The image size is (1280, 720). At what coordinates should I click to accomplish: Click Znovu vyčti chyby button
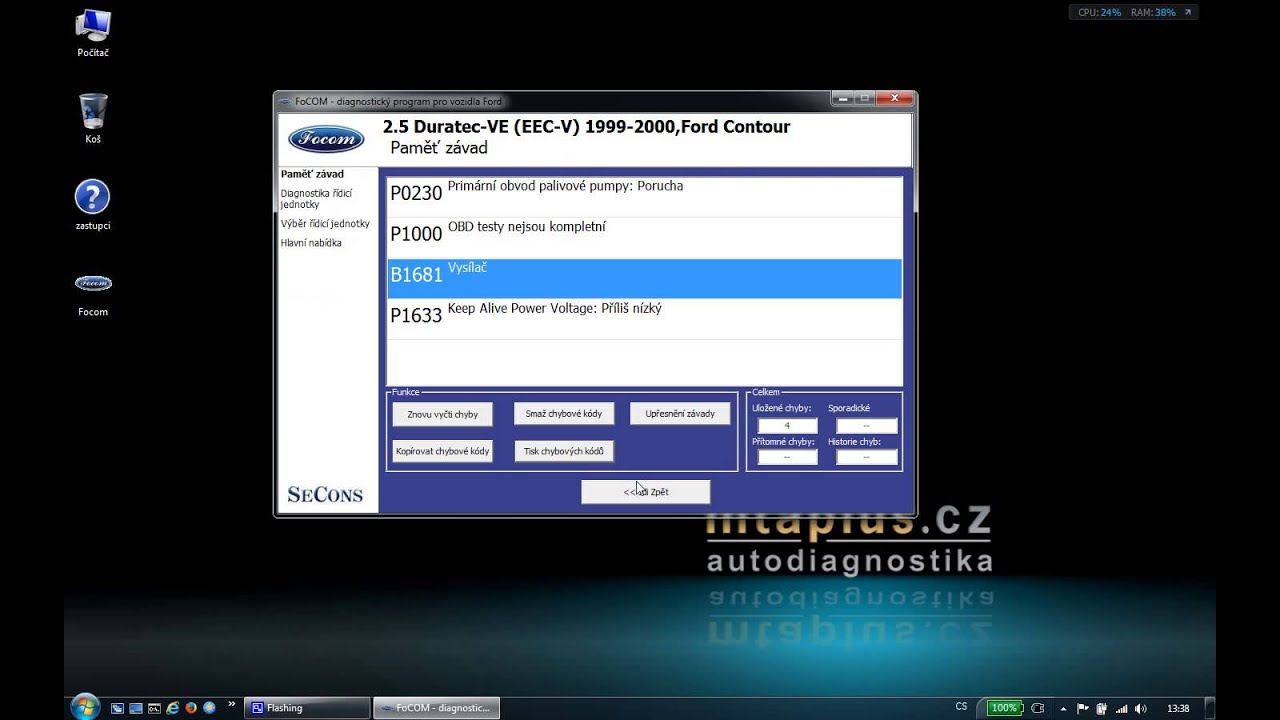(x=443, y=414)
